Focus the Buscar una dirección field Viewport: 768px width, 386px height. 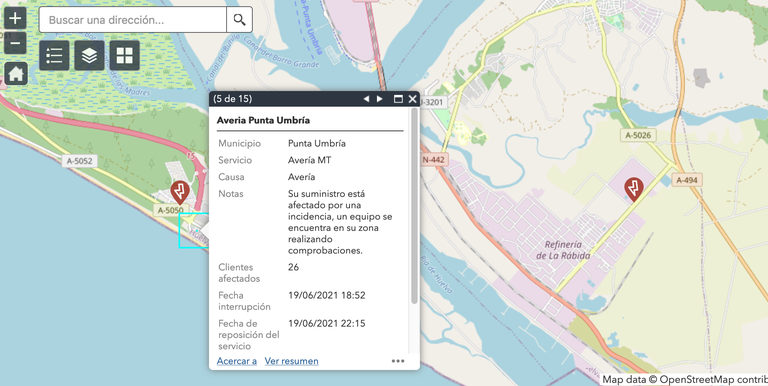tap(133, 20)
